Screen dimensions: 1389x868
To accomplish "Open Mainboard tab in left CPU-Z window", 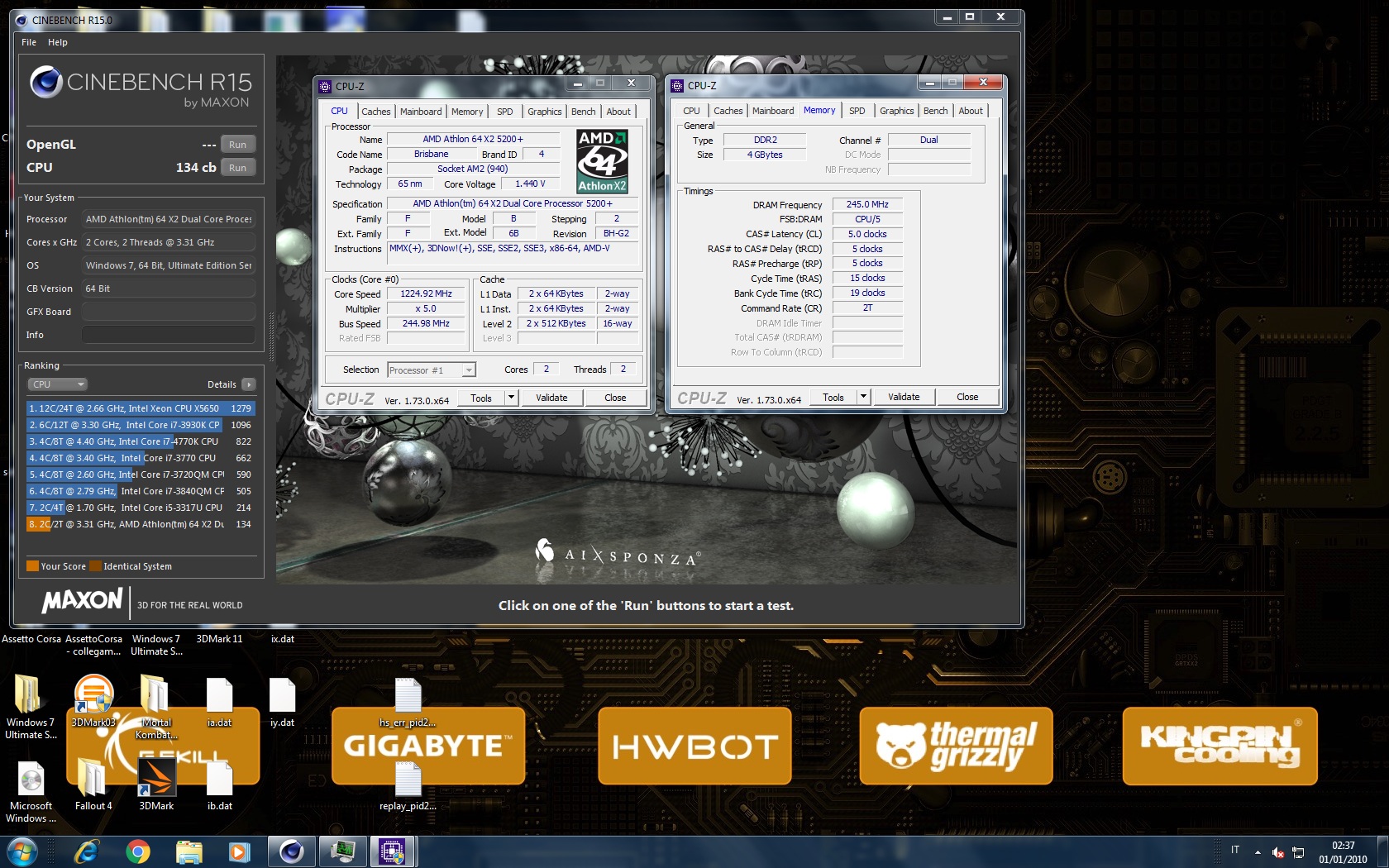I will (421, 112).
